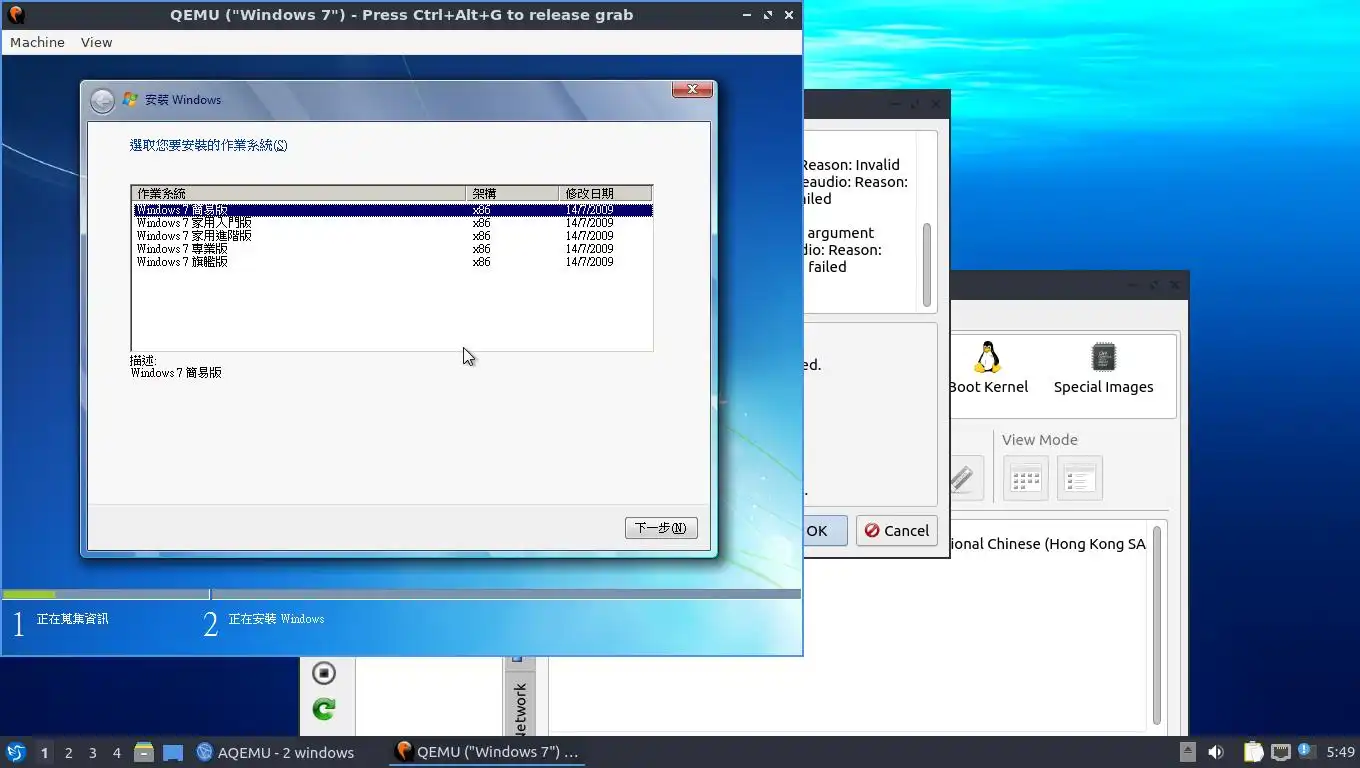Click the update notification tray icon
The image size is (1360, 768).
click(1305, 752)
